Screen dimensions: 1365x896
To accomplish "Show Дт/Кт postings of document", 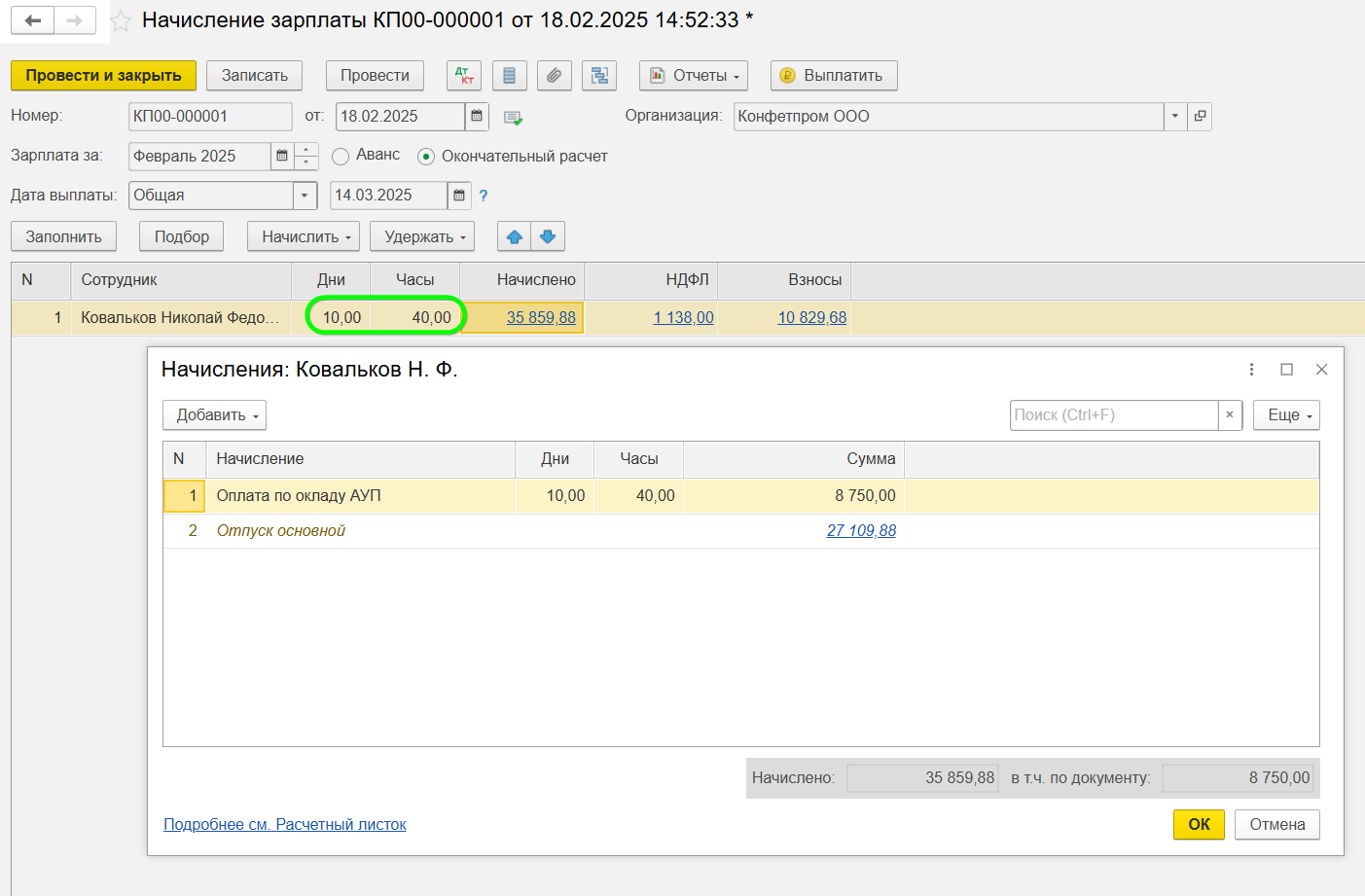I will point(464,75).
